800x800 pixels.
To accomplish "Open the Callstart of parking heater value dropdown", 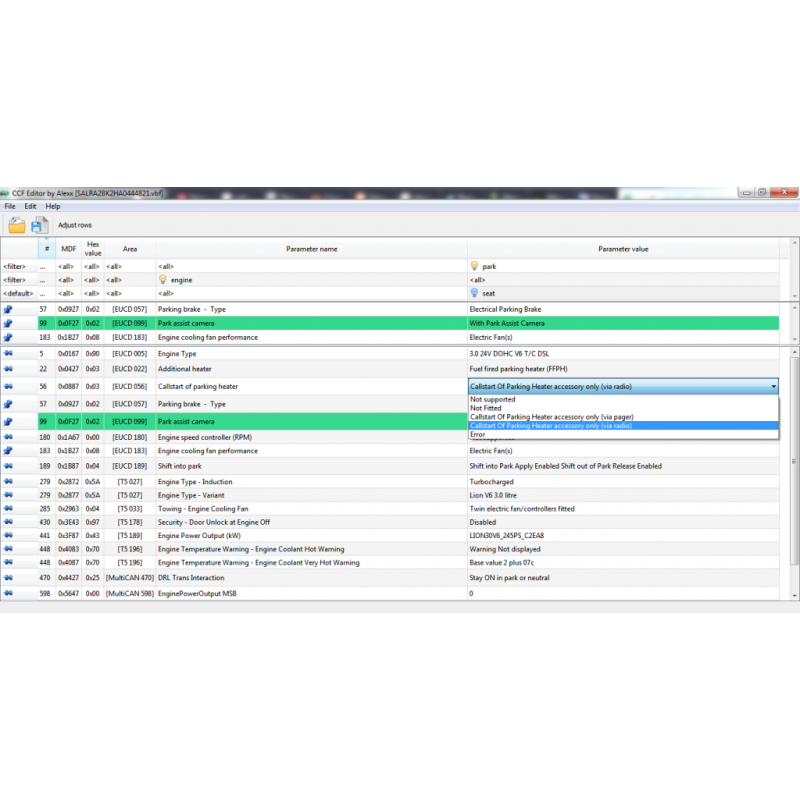I will point(775,386).
